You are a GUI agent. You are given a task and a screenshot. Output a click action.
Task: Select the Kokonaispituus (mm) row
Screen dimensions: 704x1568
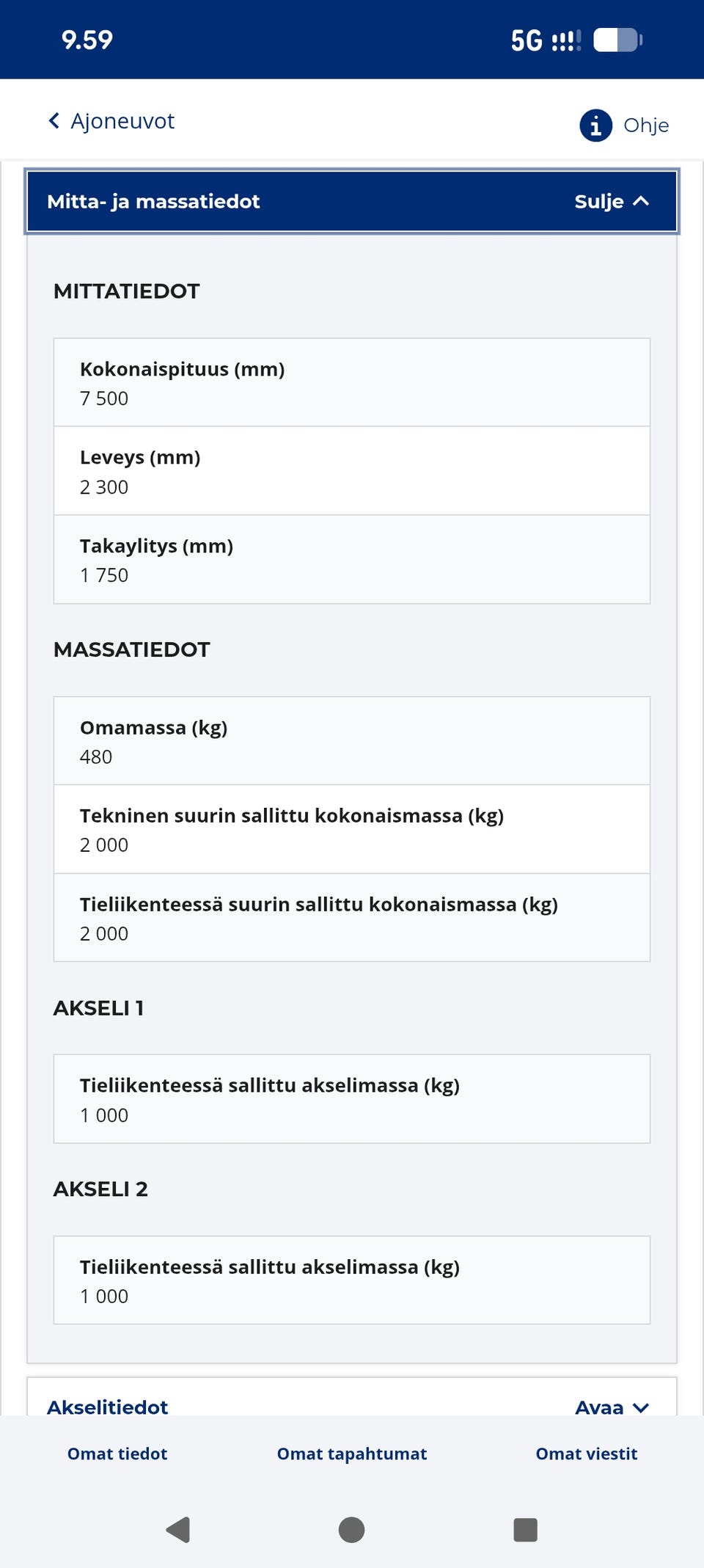click(x=352, y=382)
